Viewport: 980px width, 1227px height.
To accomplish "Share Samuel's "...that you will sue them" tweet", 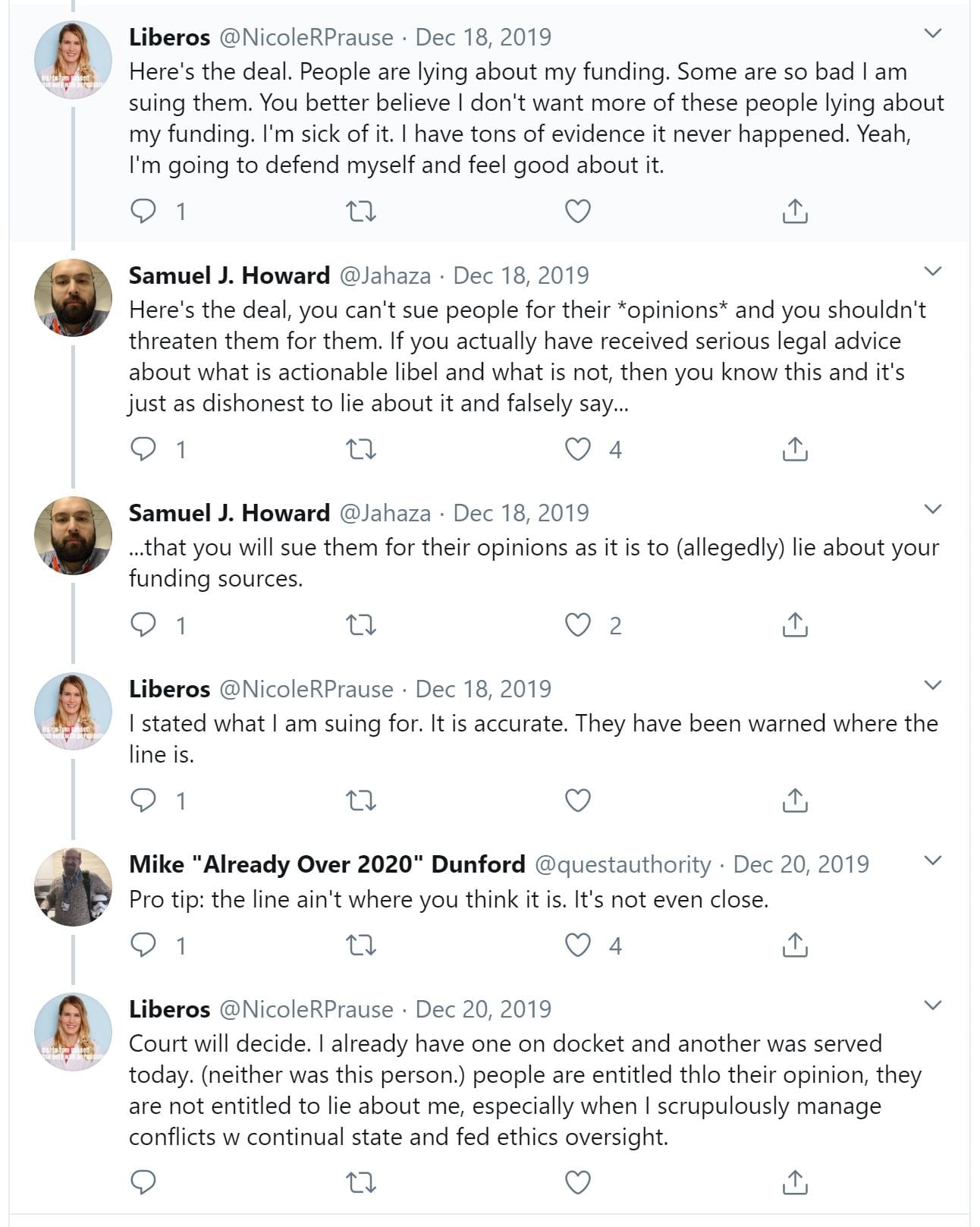I will (x=794, y=625).
